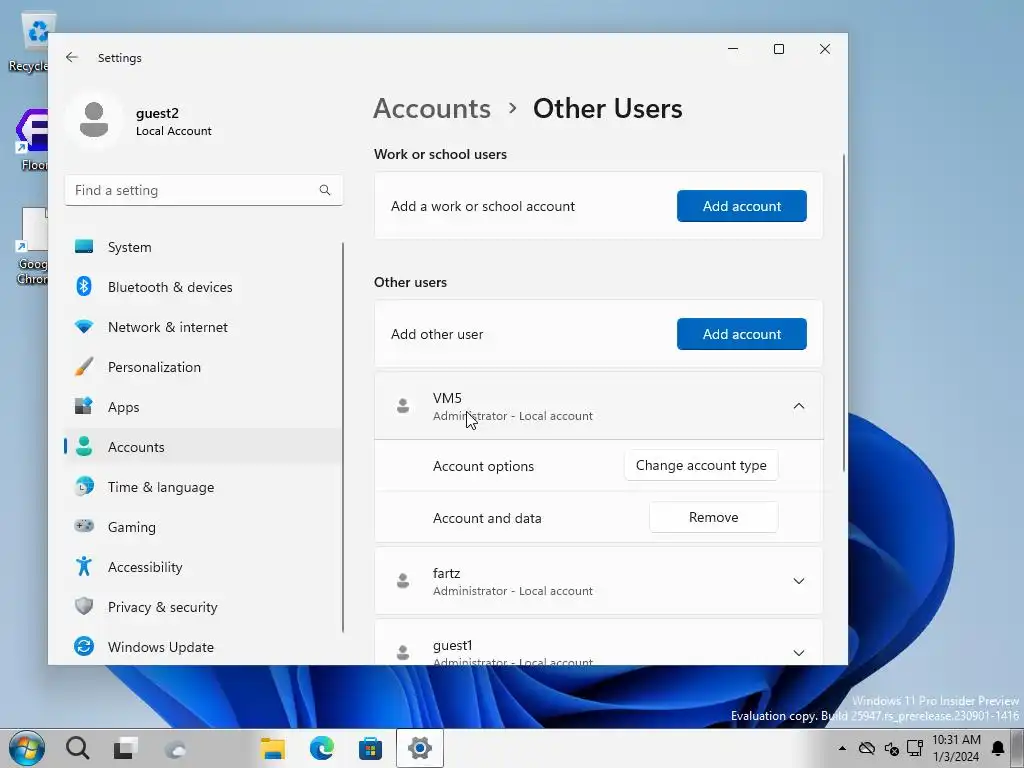
Task: Focus the Find a setting search box
Action: click(203, 190)
